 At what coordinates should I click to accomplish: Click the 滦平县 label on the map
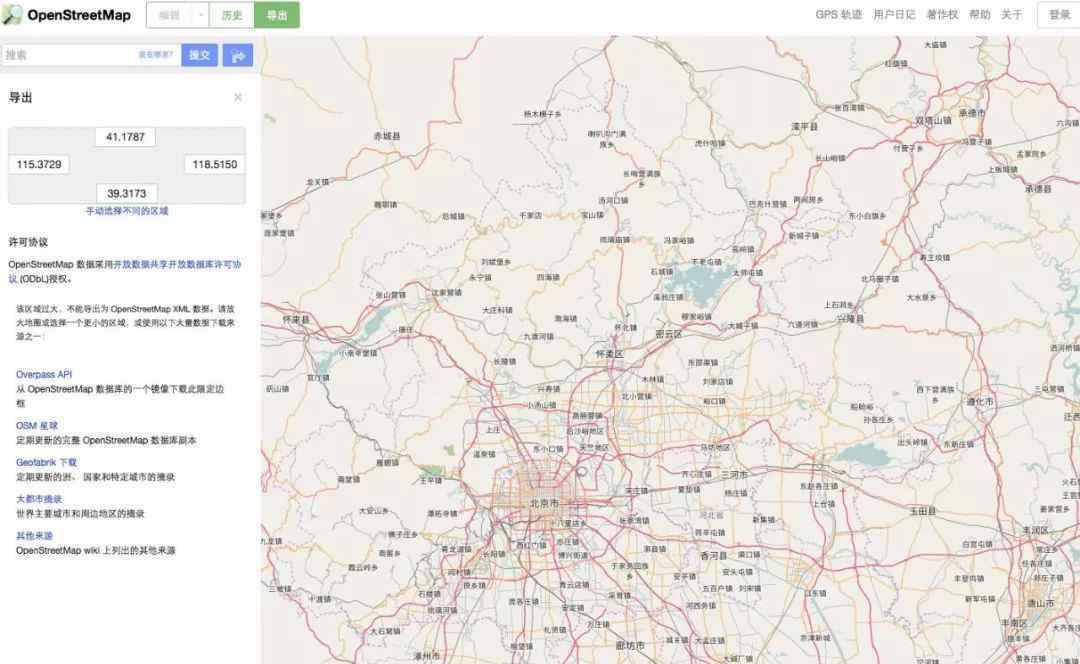tap(804, 127)
